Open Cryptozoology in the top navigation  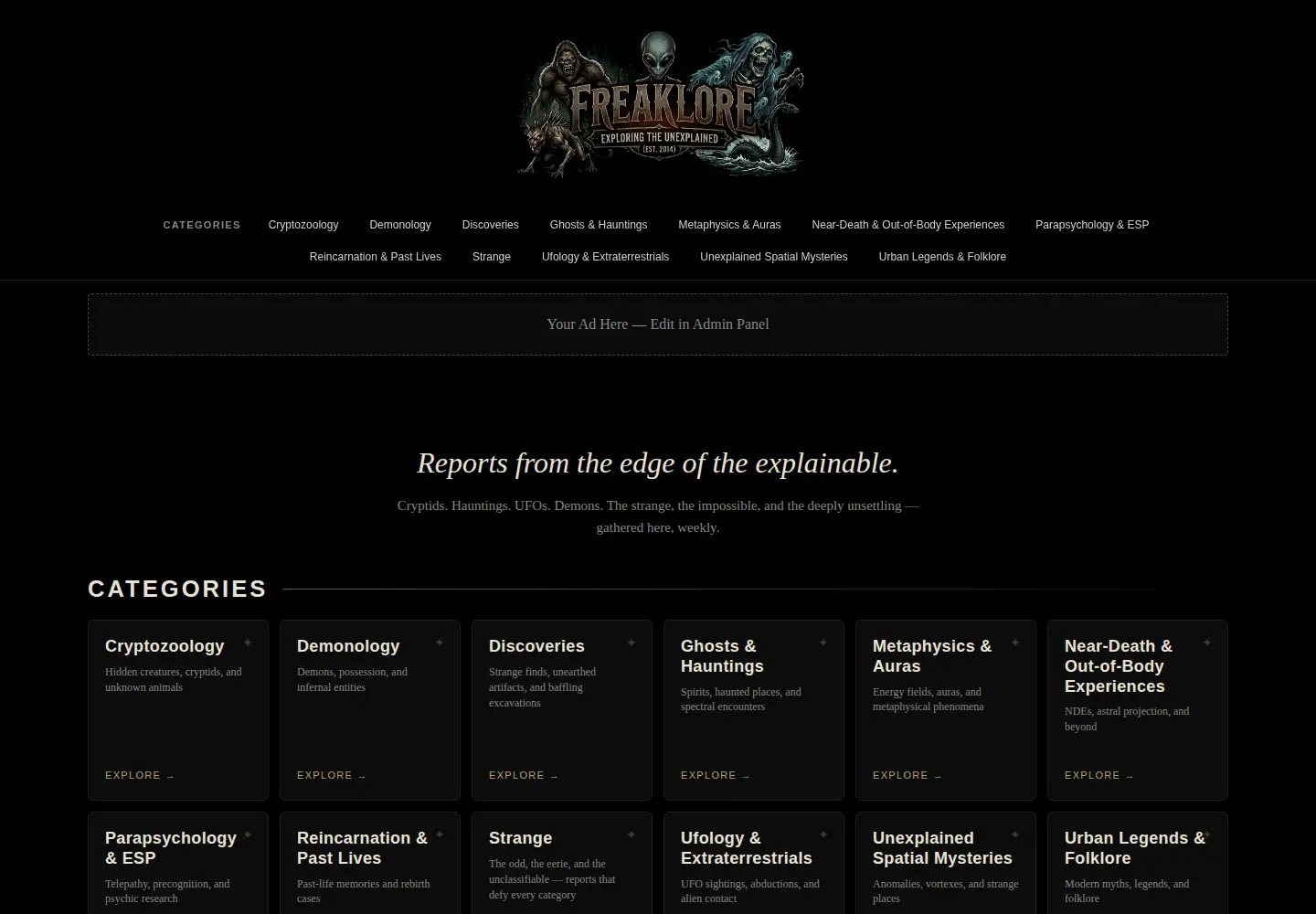303,225
